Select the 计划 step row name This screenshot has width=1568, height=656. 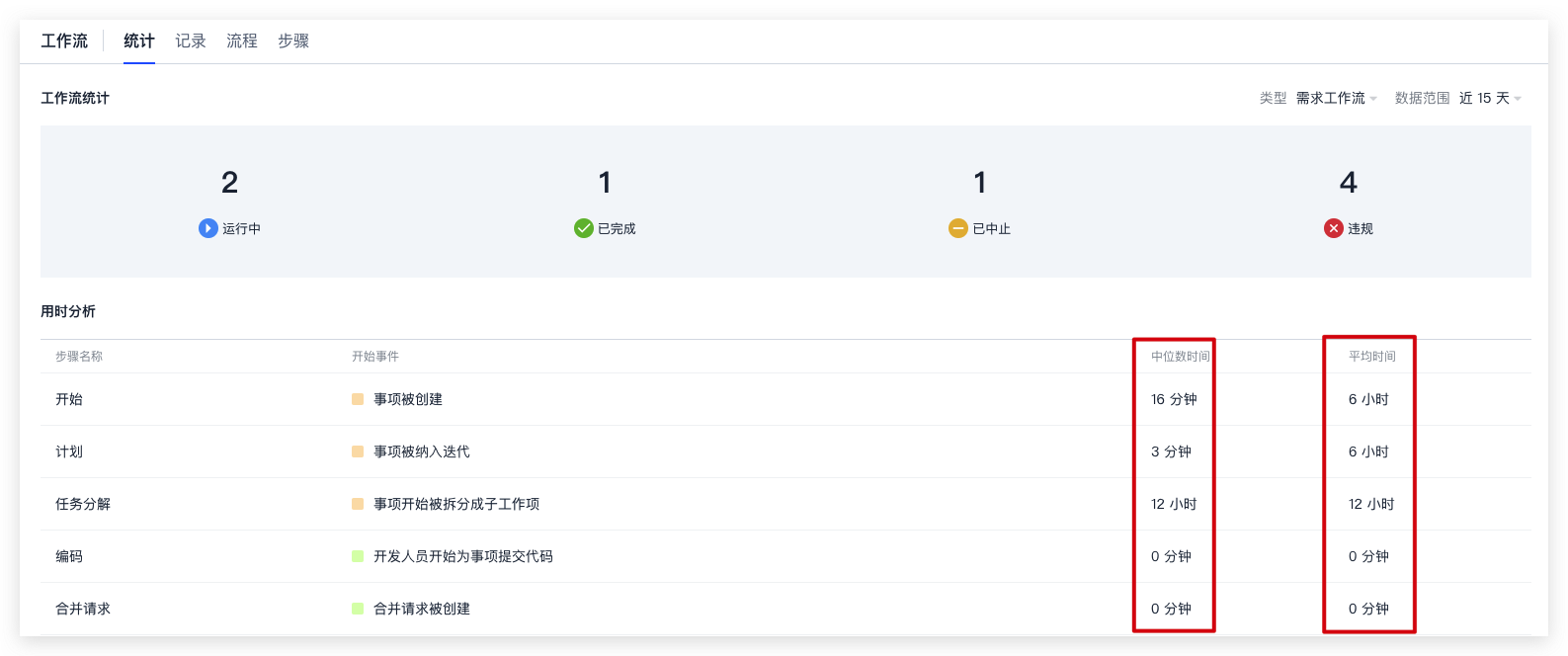point(69,451)
